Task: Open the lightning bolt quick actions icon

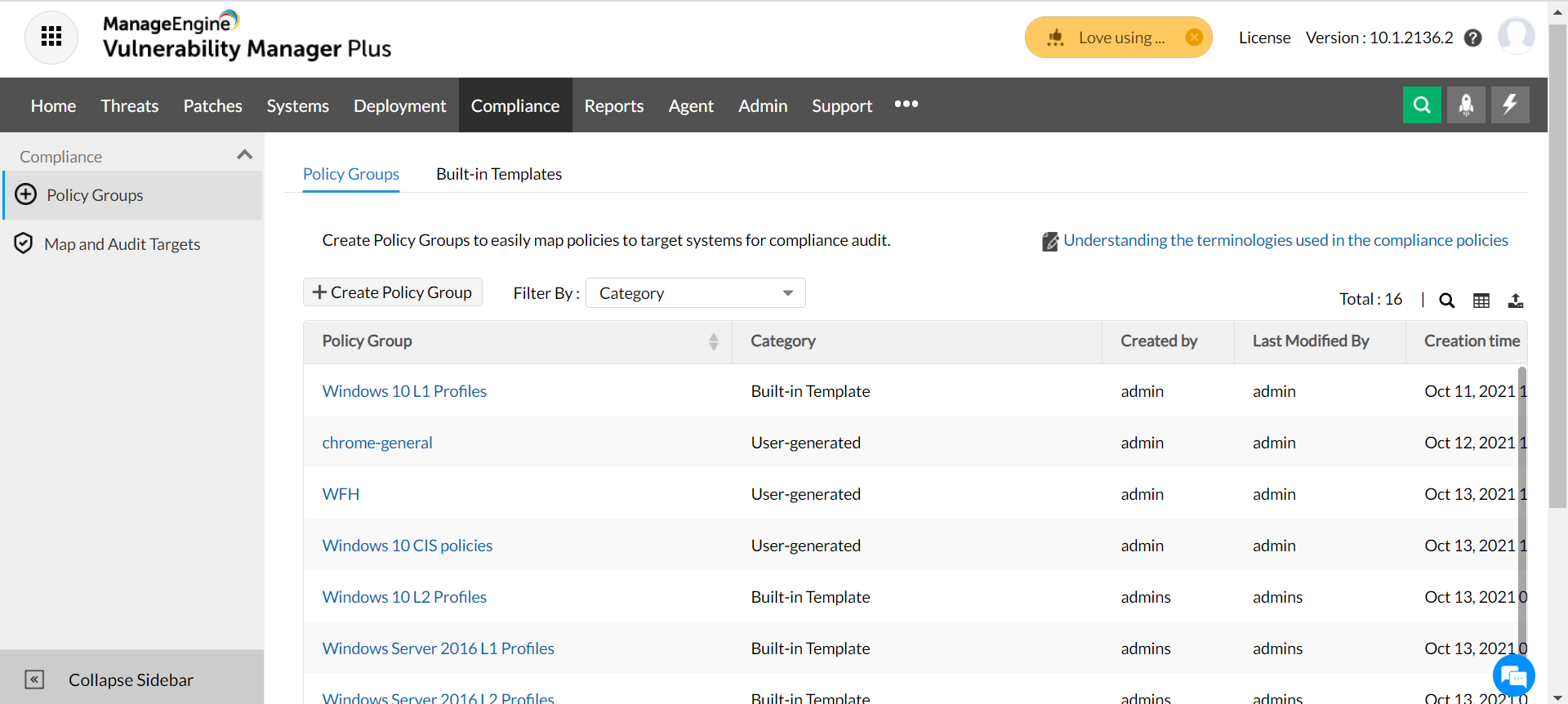Action: 1510,105
